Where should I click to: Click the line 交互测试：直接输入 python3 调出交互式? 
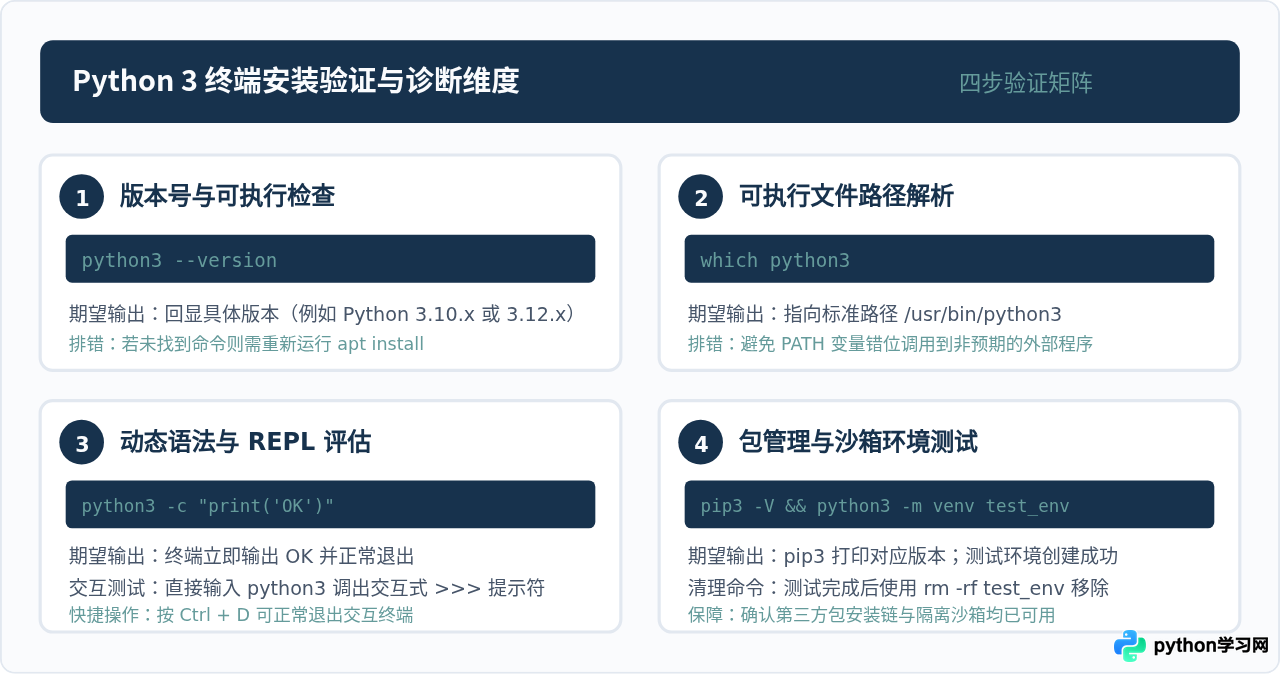tap(307, 588)
